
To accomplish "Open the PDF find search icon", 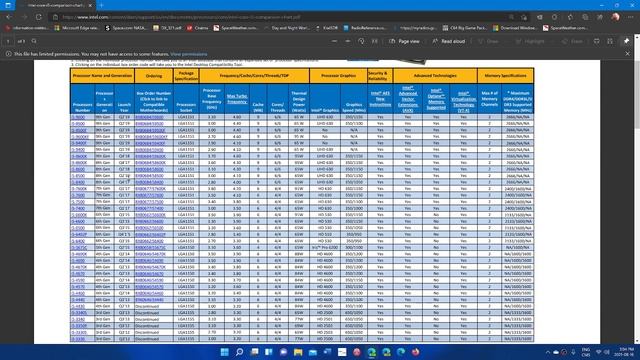I will (34, 41).
